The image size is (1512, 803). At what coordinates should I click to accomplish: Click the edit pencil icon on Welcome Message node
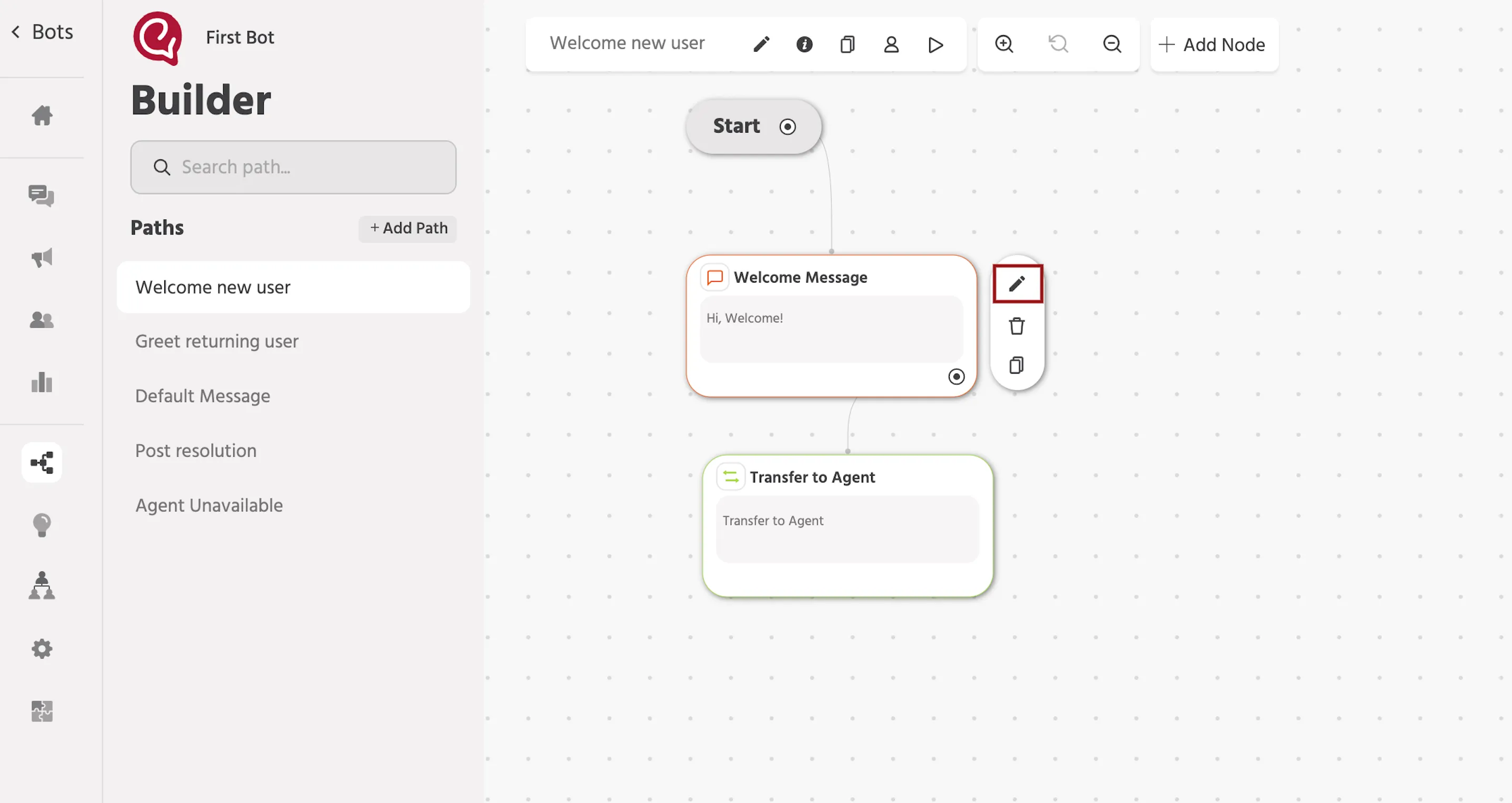[1017, 283]
